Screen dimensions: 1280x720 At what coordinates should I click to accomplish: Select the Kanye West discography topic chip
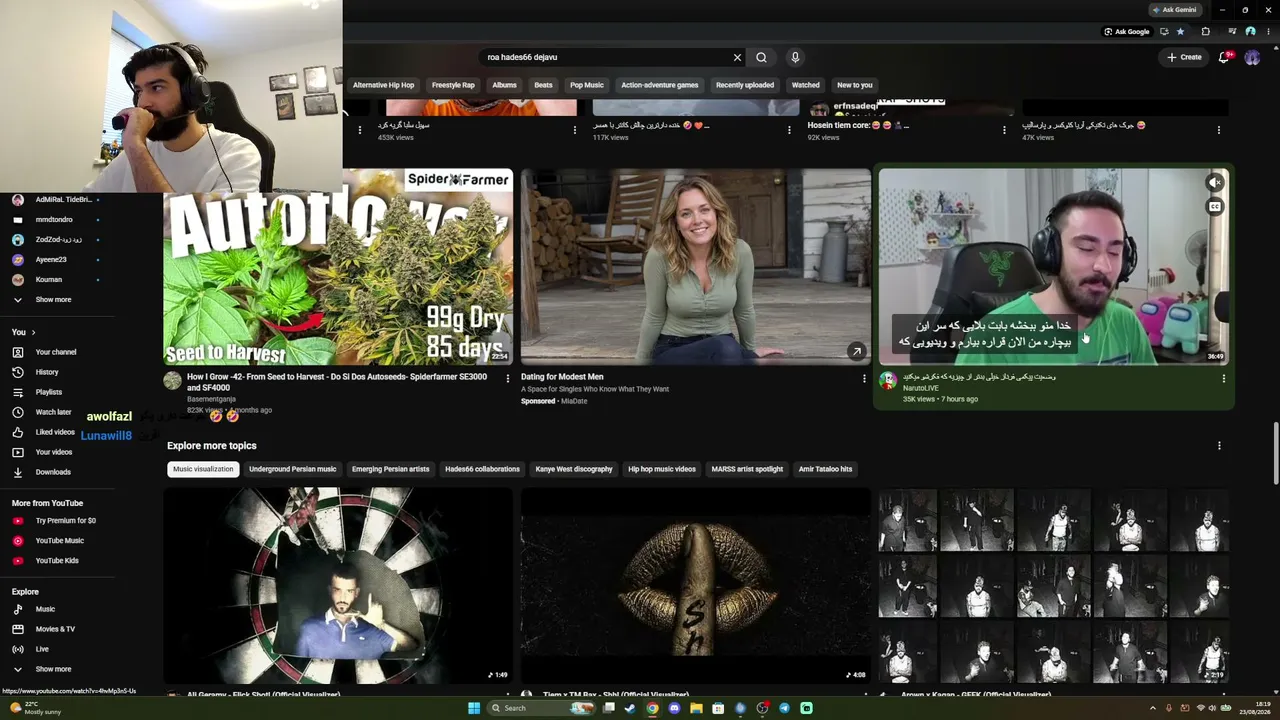click(574, 469)
